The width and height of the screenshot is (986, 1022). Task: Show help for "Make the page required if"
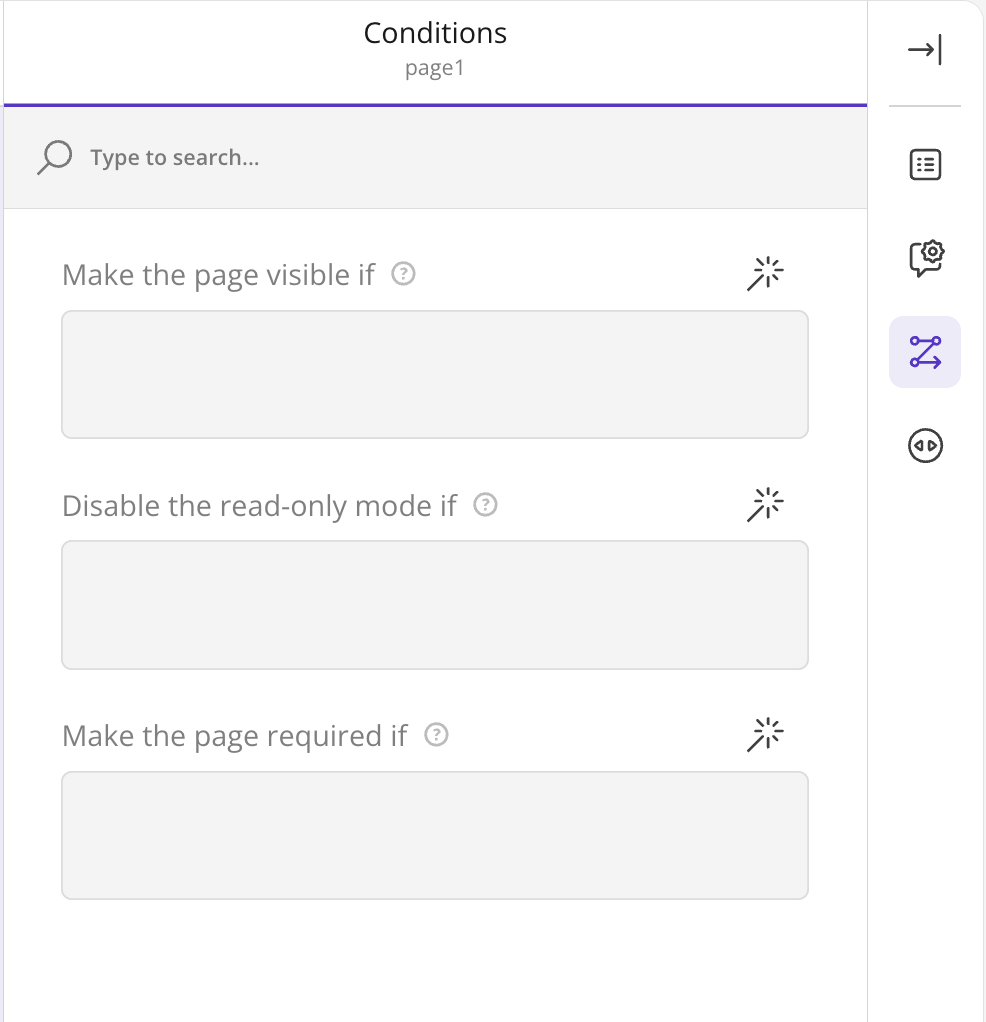[x=437, y=735]
